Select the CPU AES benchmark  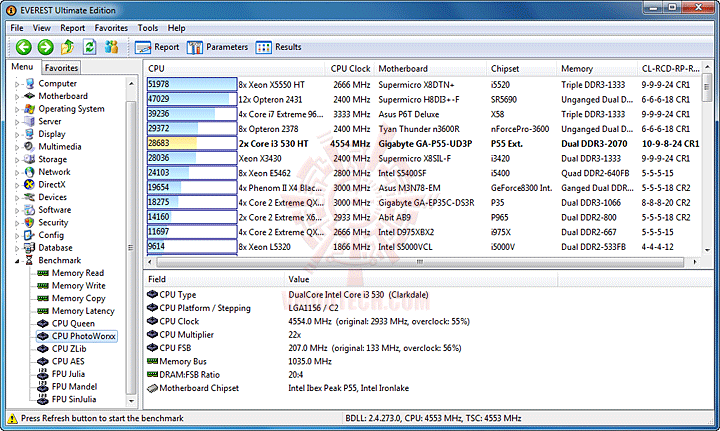coord(68,362)
